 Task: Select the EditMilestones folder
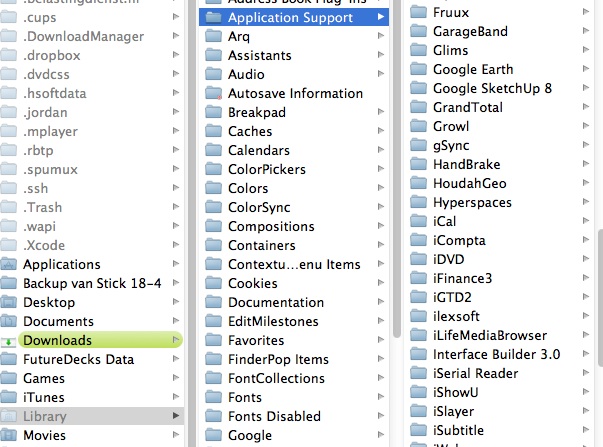tap(294, 321)
